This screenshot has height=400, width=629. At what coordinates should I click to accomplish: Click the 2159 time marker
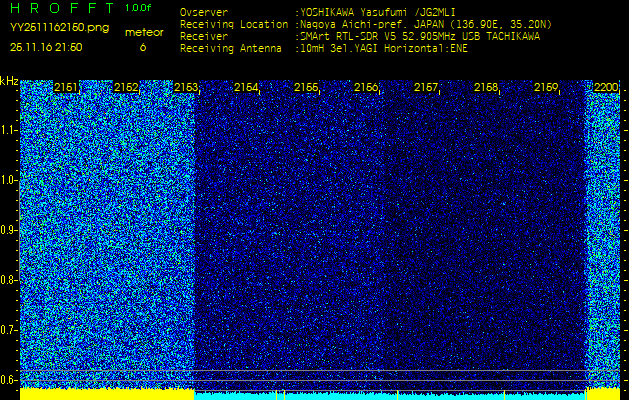click(x=546, y=87)
